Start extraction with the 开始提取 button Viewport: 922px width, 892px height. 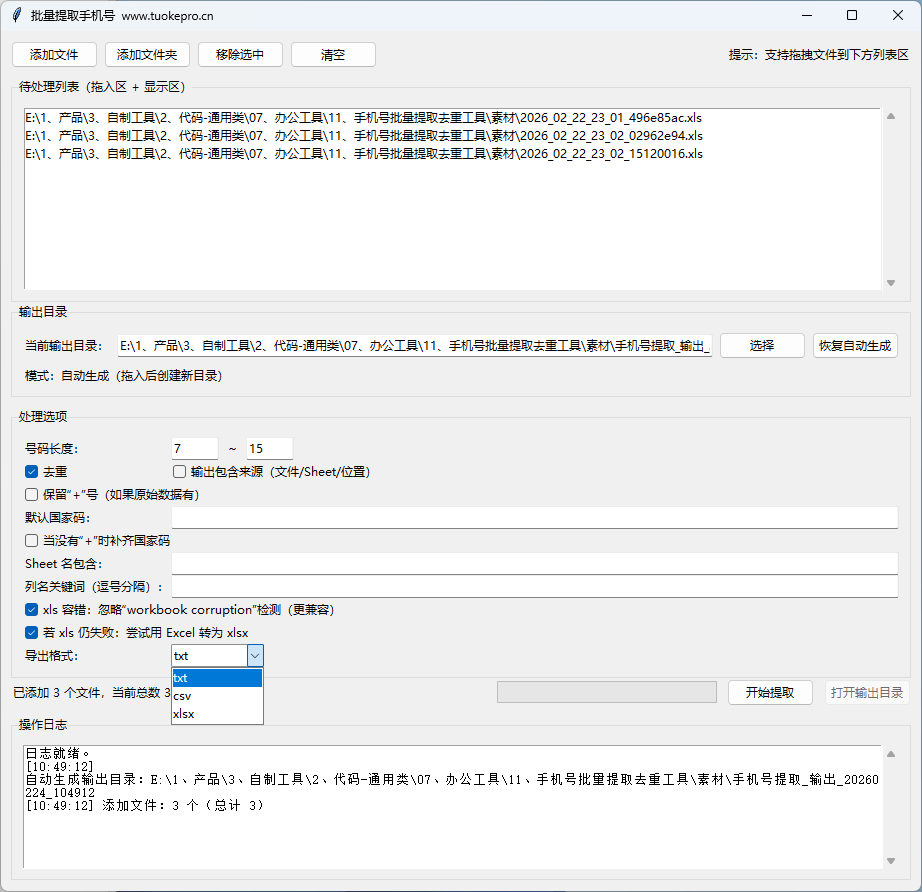point(770,693)
